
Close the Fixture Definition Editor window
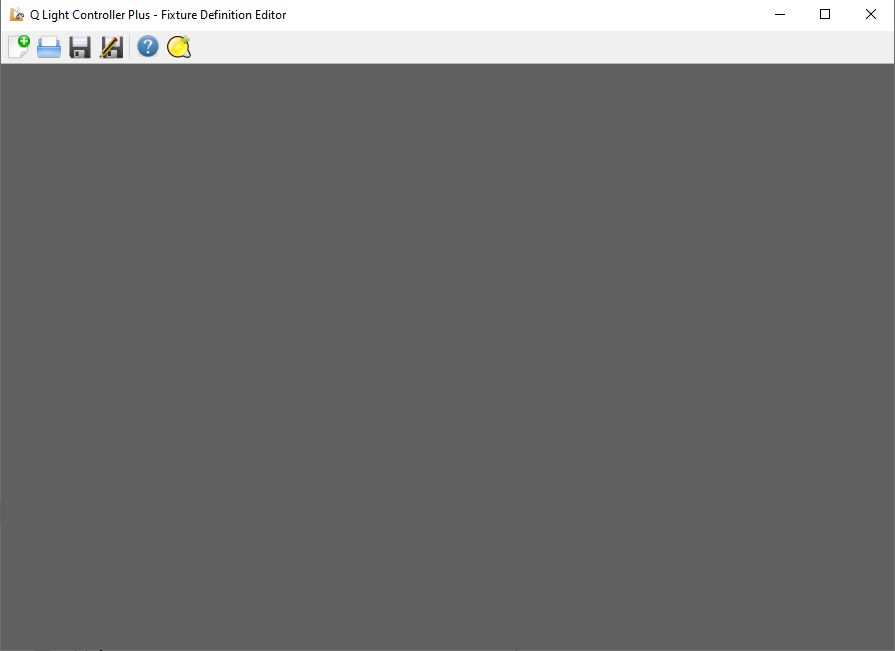coord(870,14)
